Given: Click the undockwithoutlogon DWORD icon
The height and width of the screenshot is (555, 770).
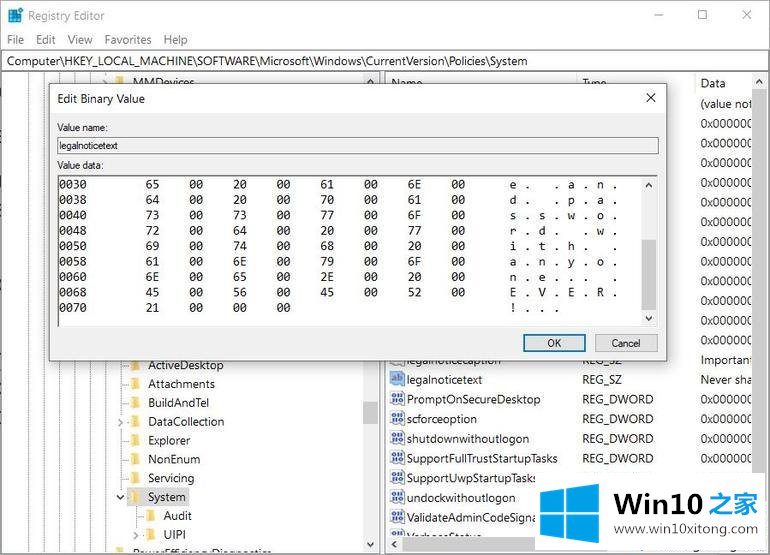Looking at the screenshot, I should coord(397,498).
